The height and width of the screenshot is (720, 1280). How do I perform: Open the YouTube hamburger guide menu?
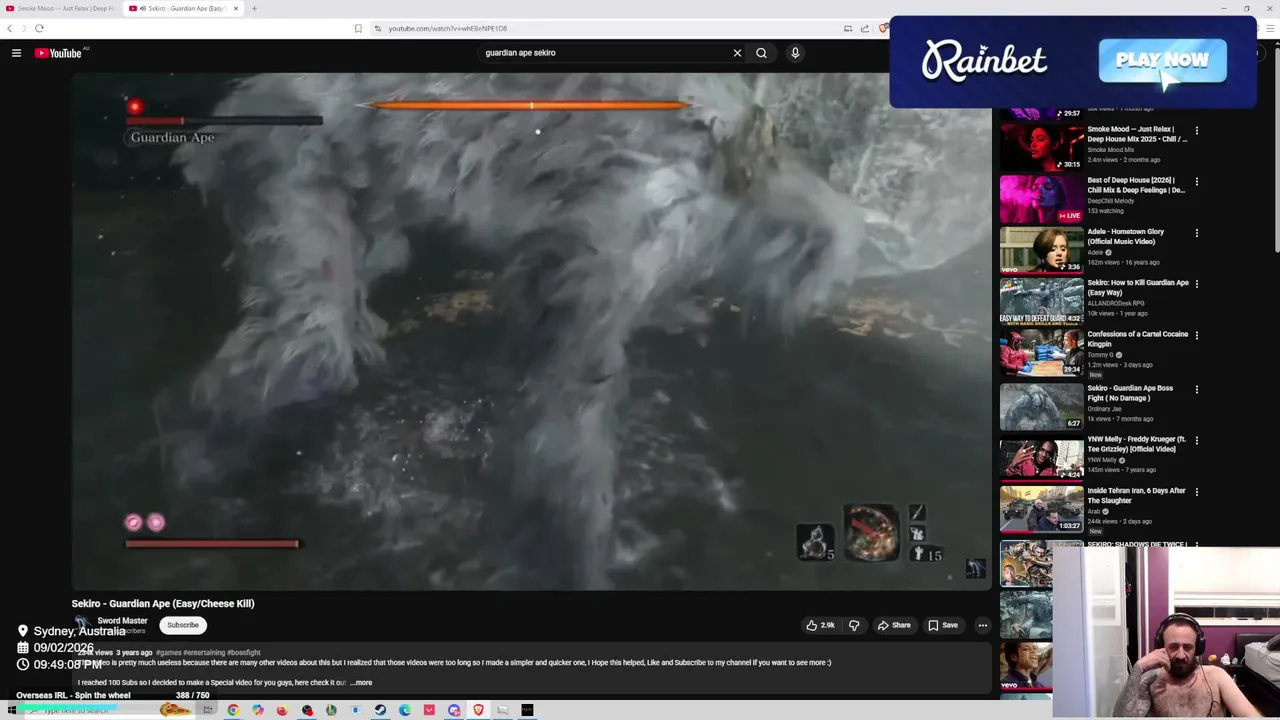pyautogui.click(x=16, y=53)
